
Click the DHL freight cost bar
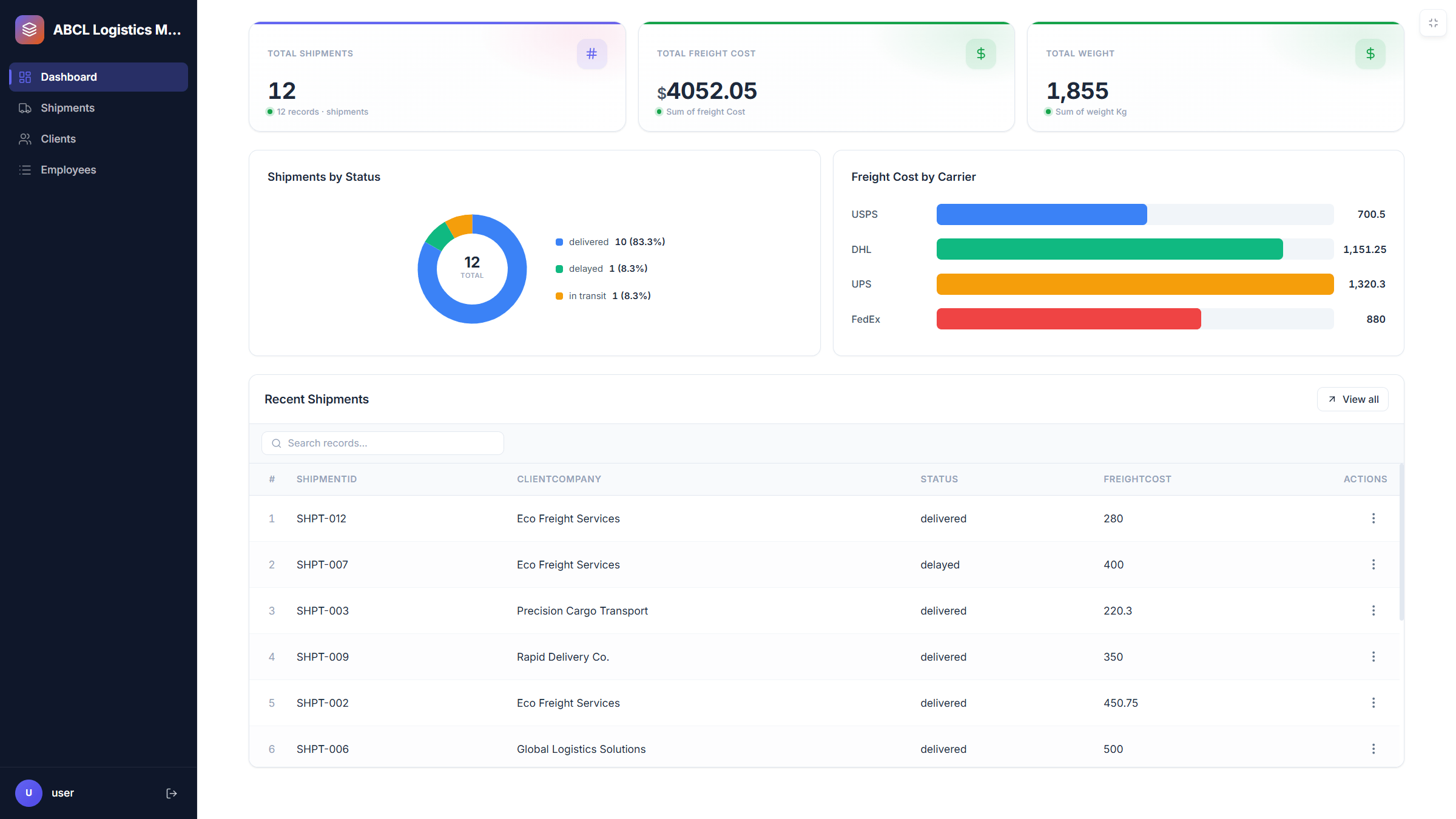tap(1110, 249)
